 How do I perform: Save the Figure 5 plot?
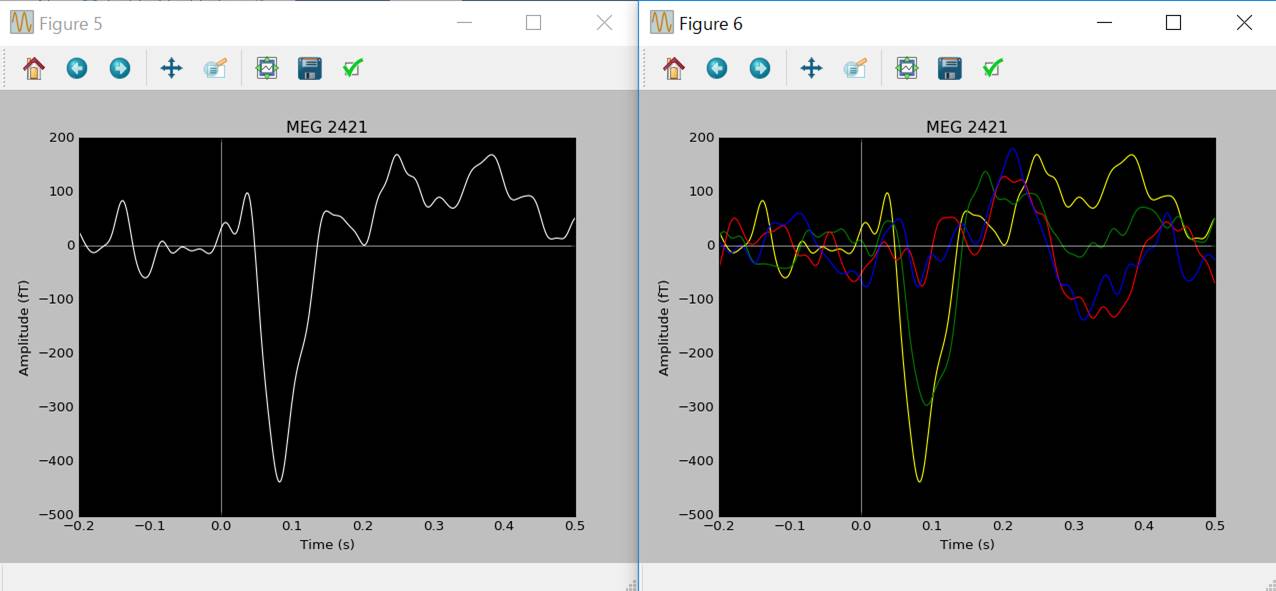coord(310,68)
